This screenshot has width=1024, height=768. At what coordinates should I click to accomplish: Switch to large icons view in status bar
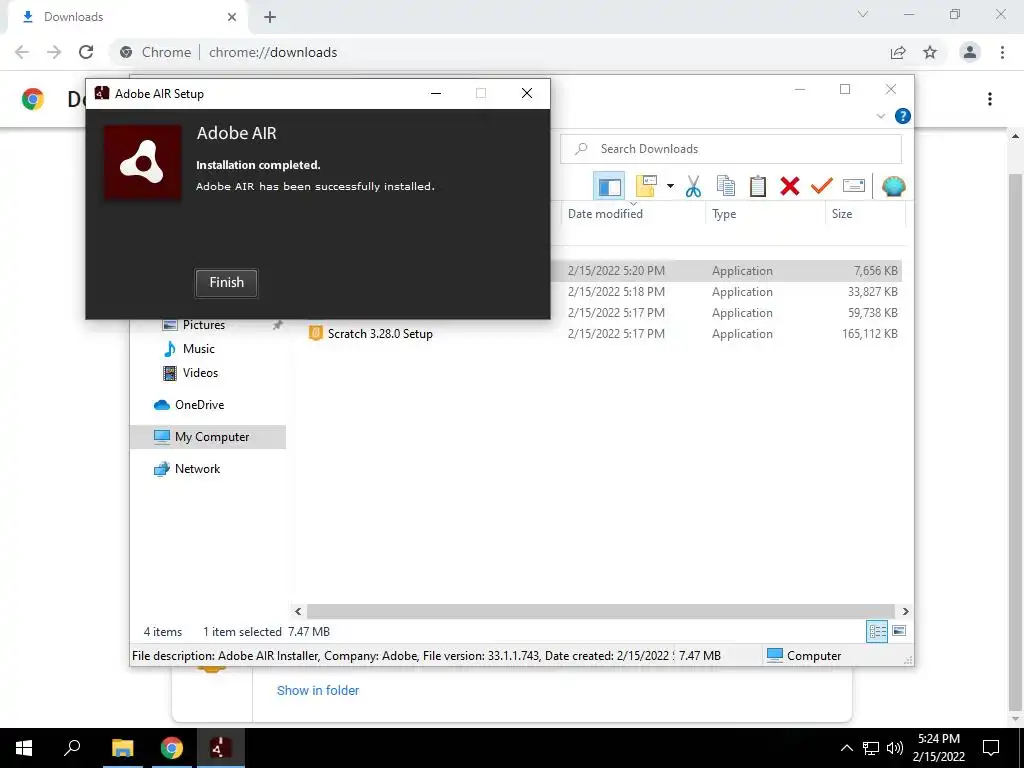pyautogui.click(x=899, y=631)
